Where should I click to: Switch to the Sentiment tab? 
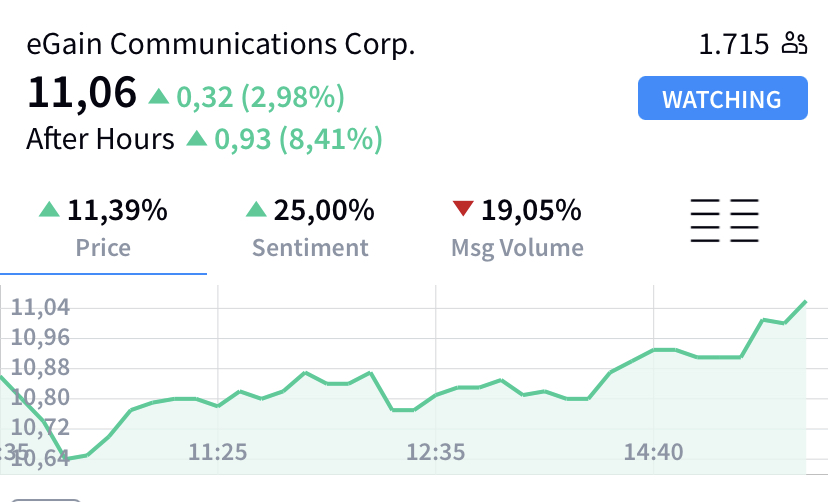point(310,228)
